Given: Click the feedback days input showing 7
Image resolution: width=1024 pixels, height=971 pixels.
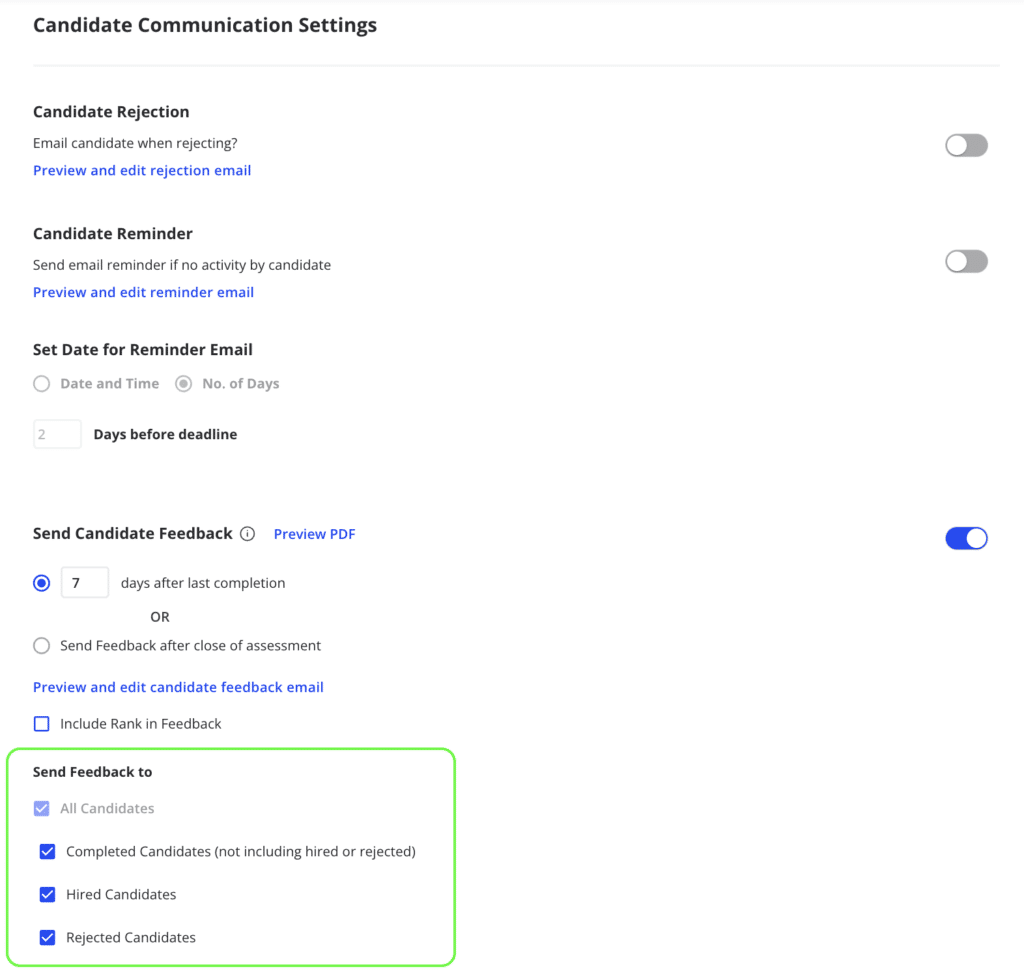Looking at the screenshot, I should (85, 583).
